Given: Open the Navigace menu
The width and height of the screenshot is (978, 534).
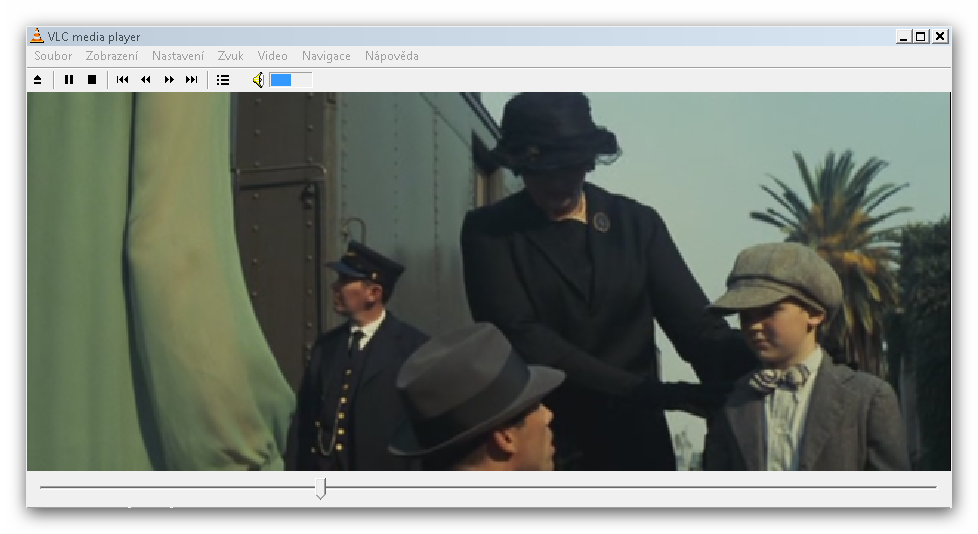Looking at the screenshot, I should [326, 56].
